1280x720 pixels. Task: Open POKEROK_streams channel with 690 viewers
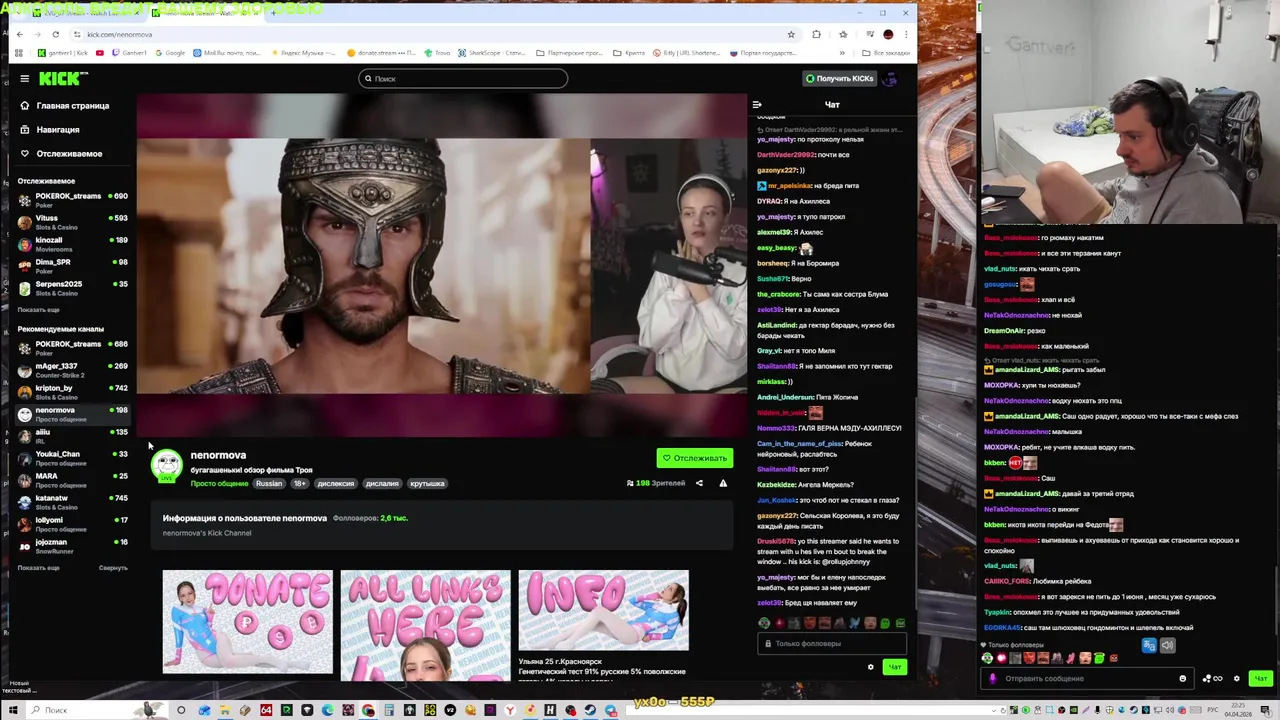click(72, 199)
